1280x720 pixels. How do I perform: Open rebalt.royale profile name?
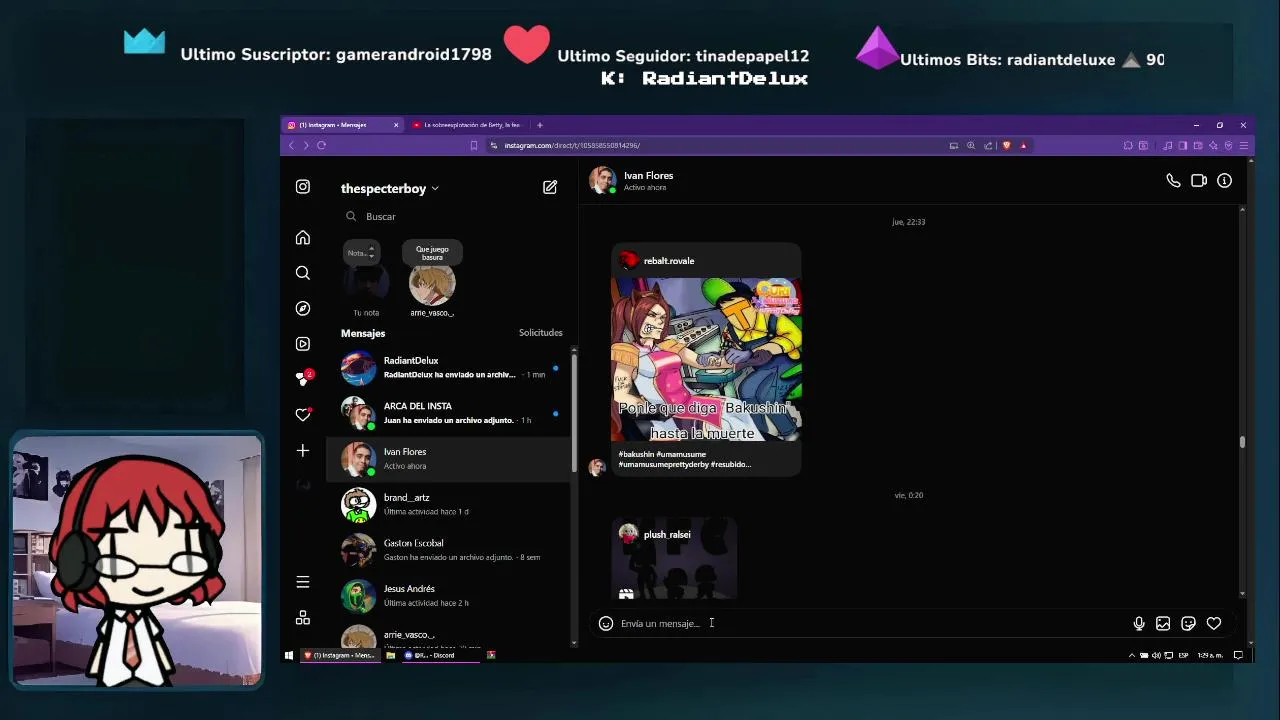(669, 261)
